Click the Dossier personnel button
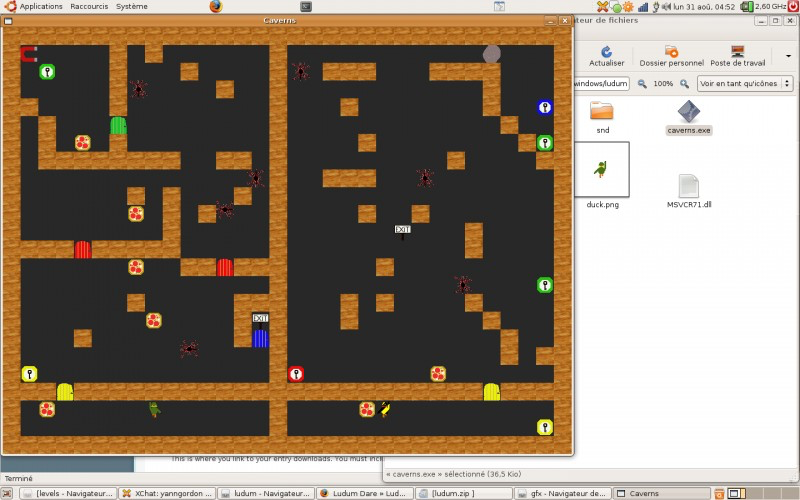 point(671,56)
